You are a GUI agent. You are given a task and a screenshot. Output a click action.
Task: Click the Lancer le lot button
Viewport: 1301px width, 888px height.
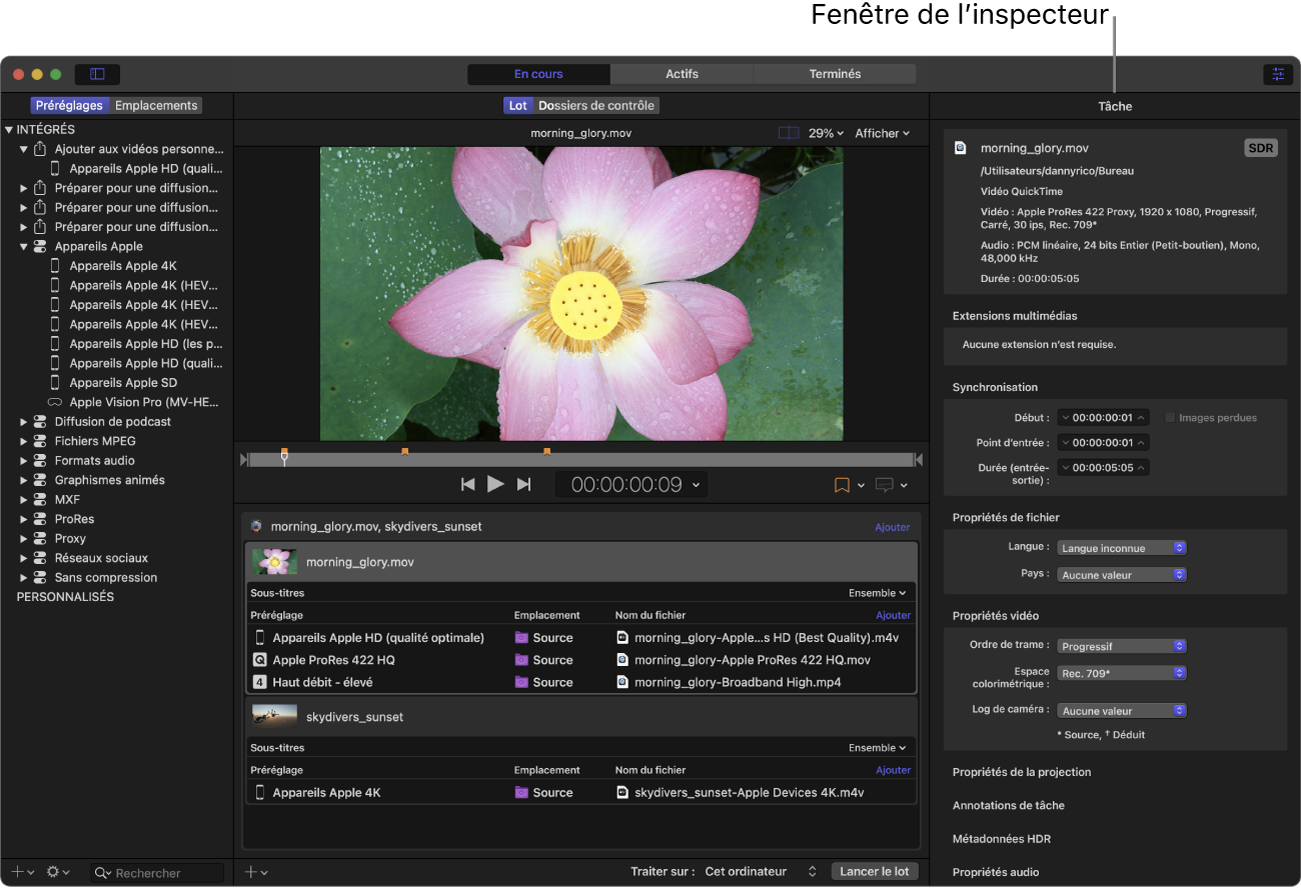pos(874,871)
